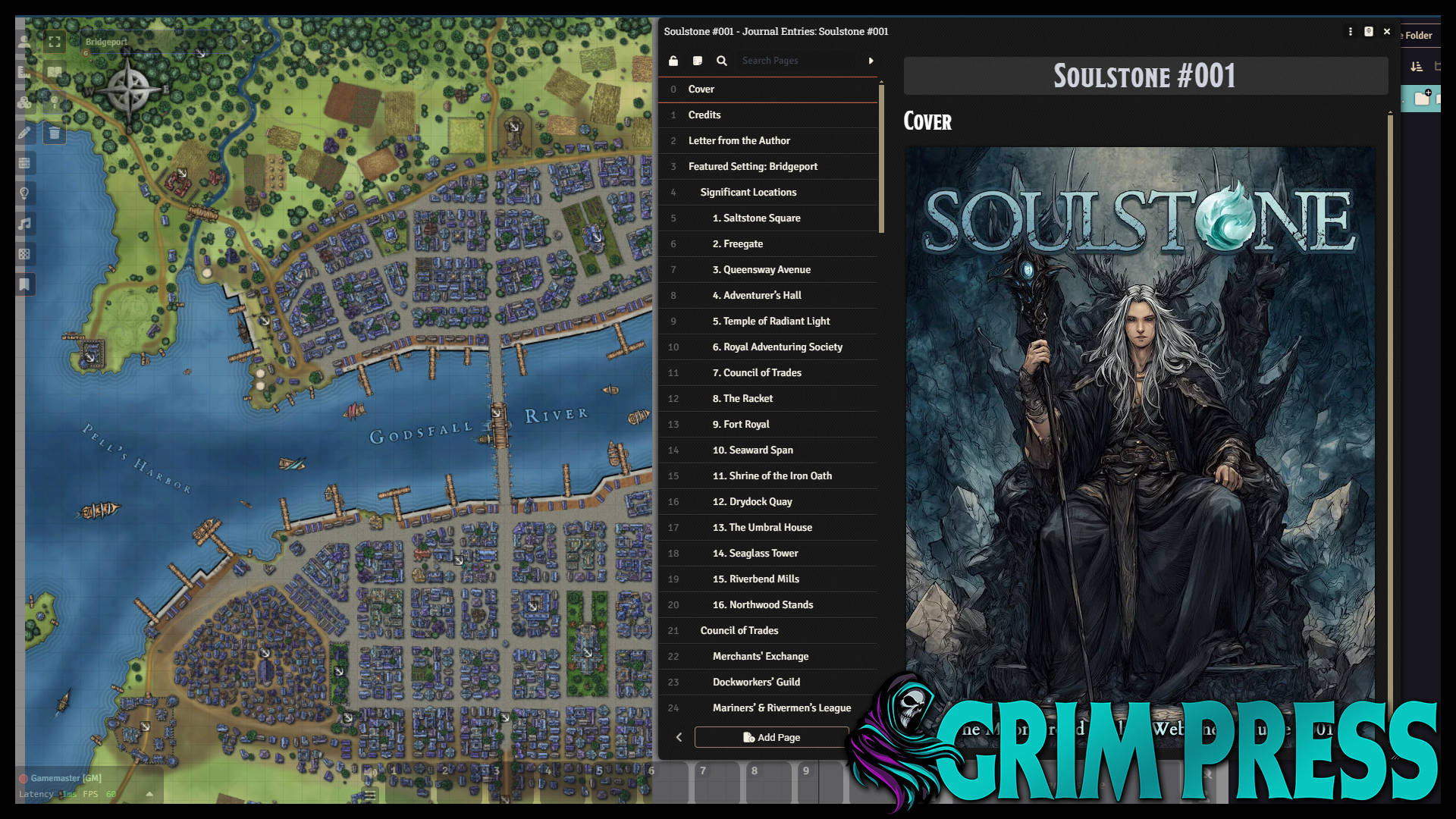Open the Ambient Sounds music note tool

click(24, 224)
